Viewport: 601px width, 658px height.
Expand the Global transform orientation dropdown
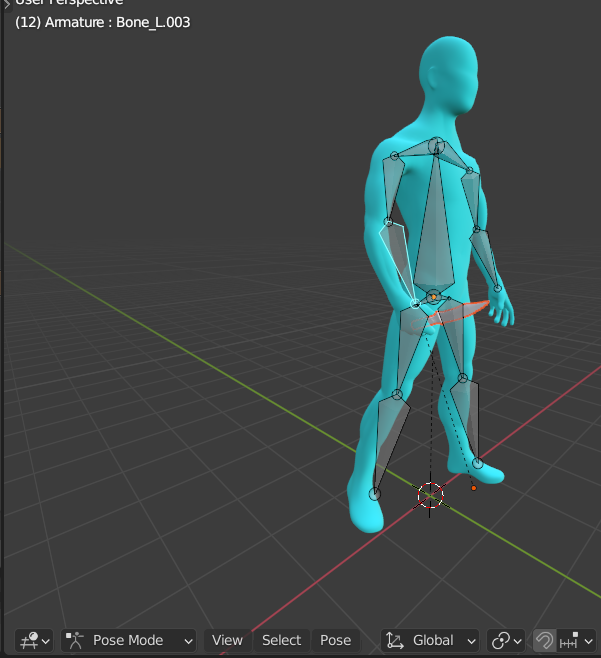(x=432, y=640)
